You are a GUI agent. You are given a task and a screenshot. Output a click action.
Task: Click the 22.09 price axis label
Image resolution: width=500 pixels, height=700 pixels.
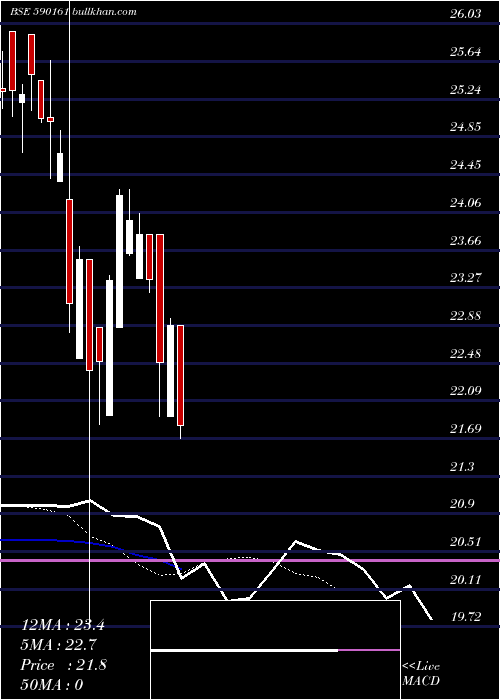(x=466, y=391)
